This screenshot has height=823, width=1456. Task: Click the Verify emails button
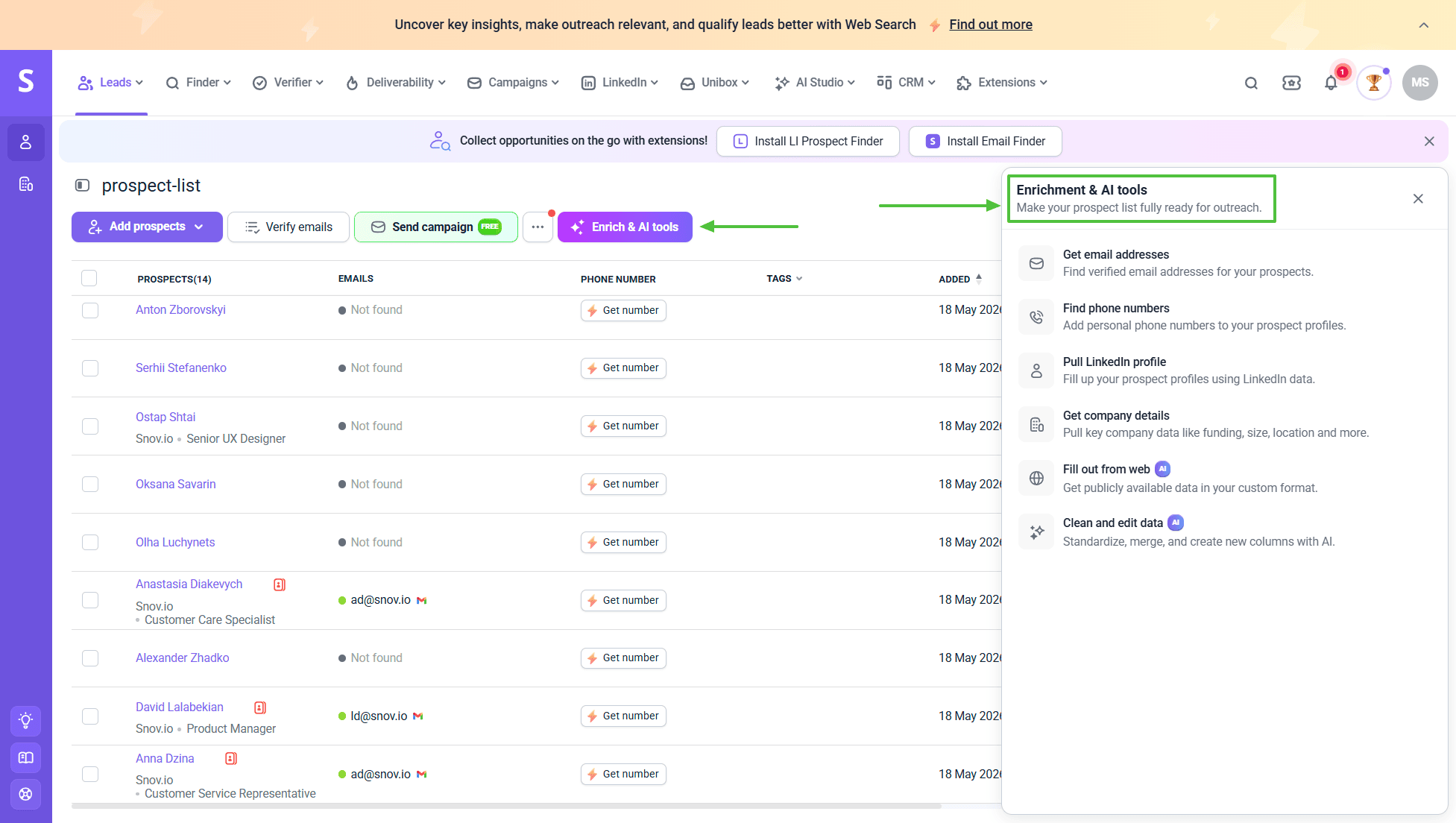point(289,227)
